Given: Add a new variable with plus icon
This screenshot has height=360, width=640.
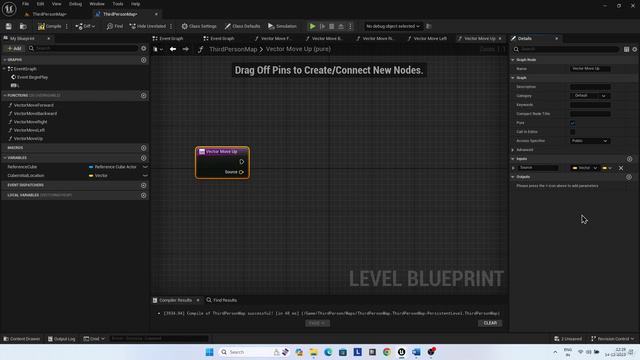Looking at the screenshot, I should point(144,158).
